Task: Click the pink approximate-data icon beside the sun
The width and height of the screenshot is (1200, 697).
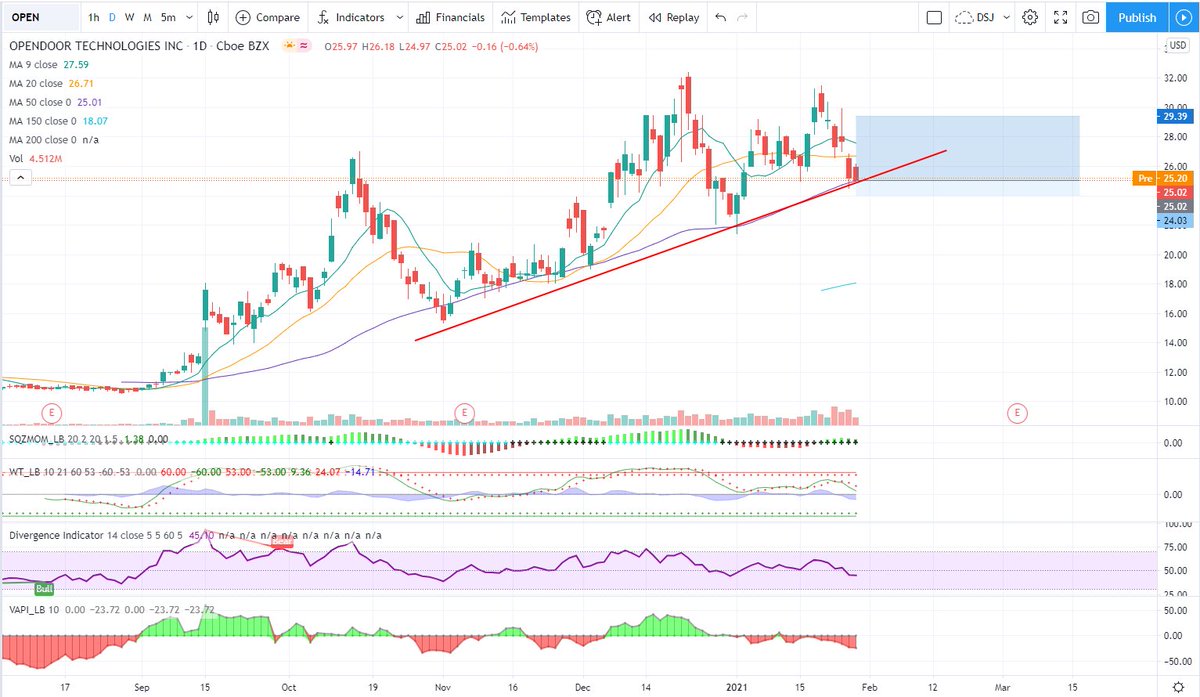Action: point(304,45)
